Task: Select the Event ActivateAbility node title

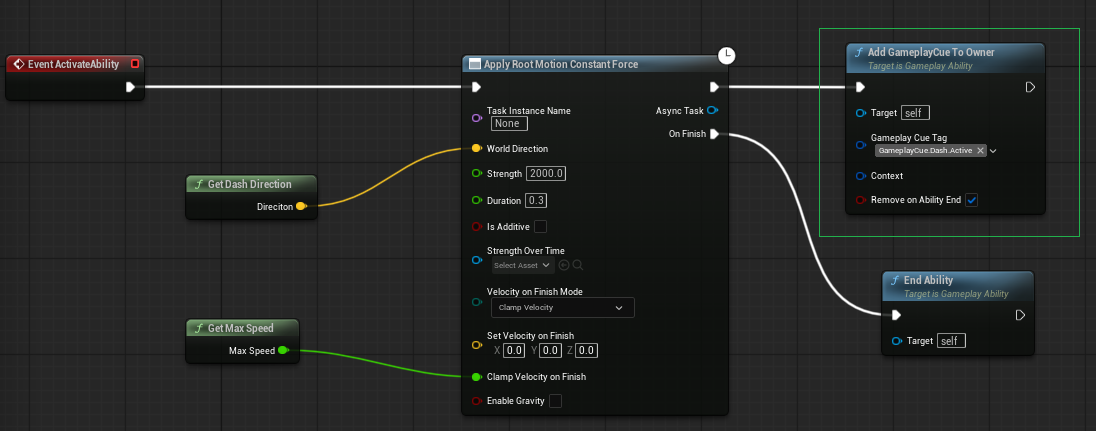Action: [73, 64]
